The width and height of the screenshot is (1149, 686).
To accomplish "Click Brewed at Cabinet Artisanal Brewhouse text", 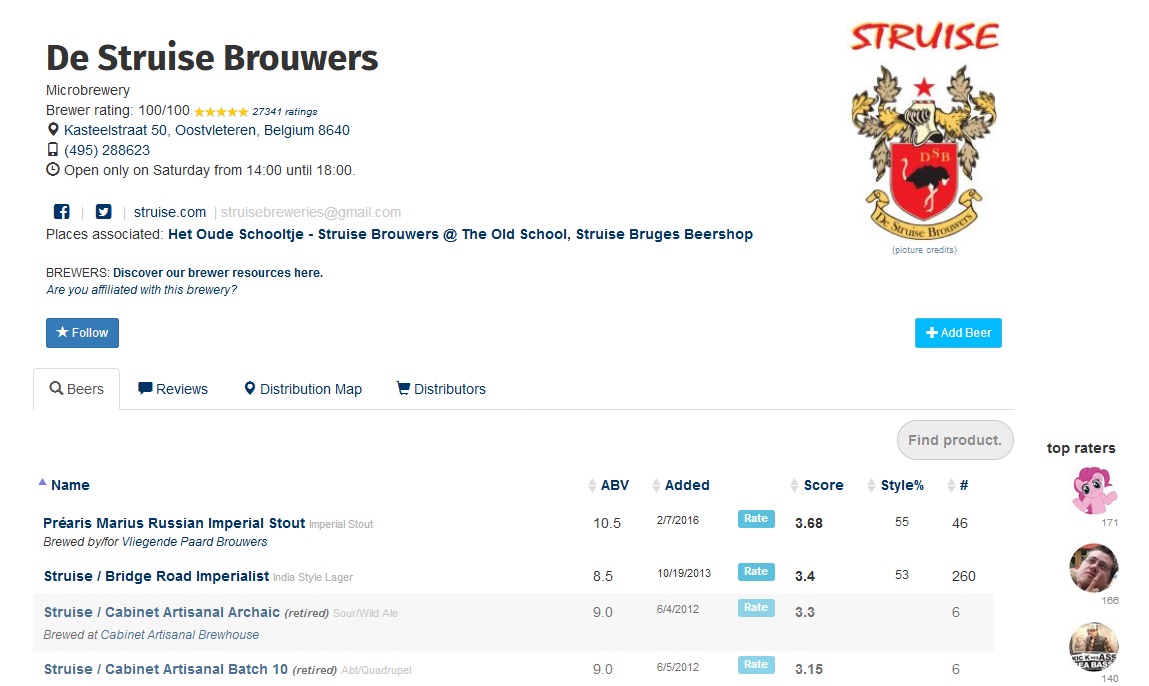I will [x=151, y=635].
